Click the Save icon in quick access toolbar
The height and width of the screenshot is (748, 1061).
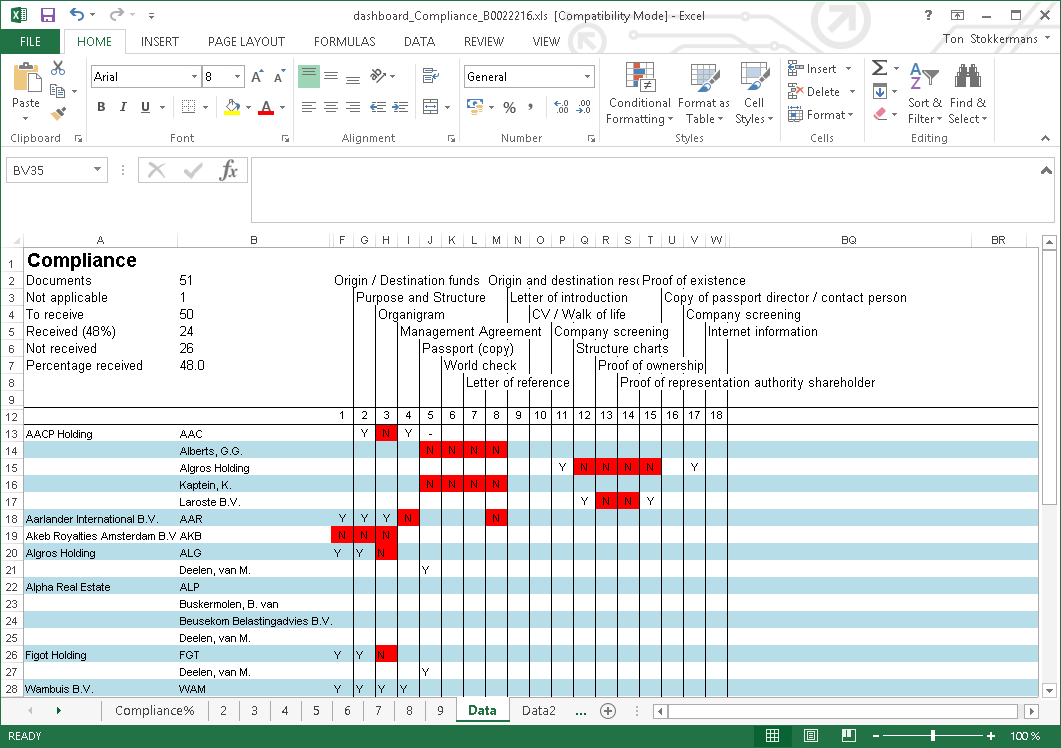[x=47, y=15]
